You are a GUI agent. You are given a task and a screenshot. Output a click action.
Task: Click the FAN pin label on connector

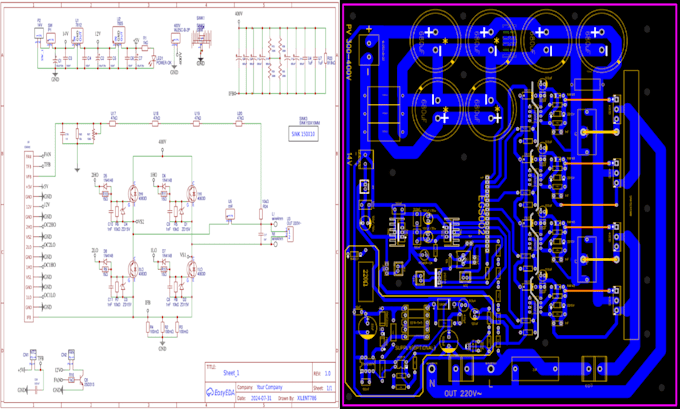(48, 155)
